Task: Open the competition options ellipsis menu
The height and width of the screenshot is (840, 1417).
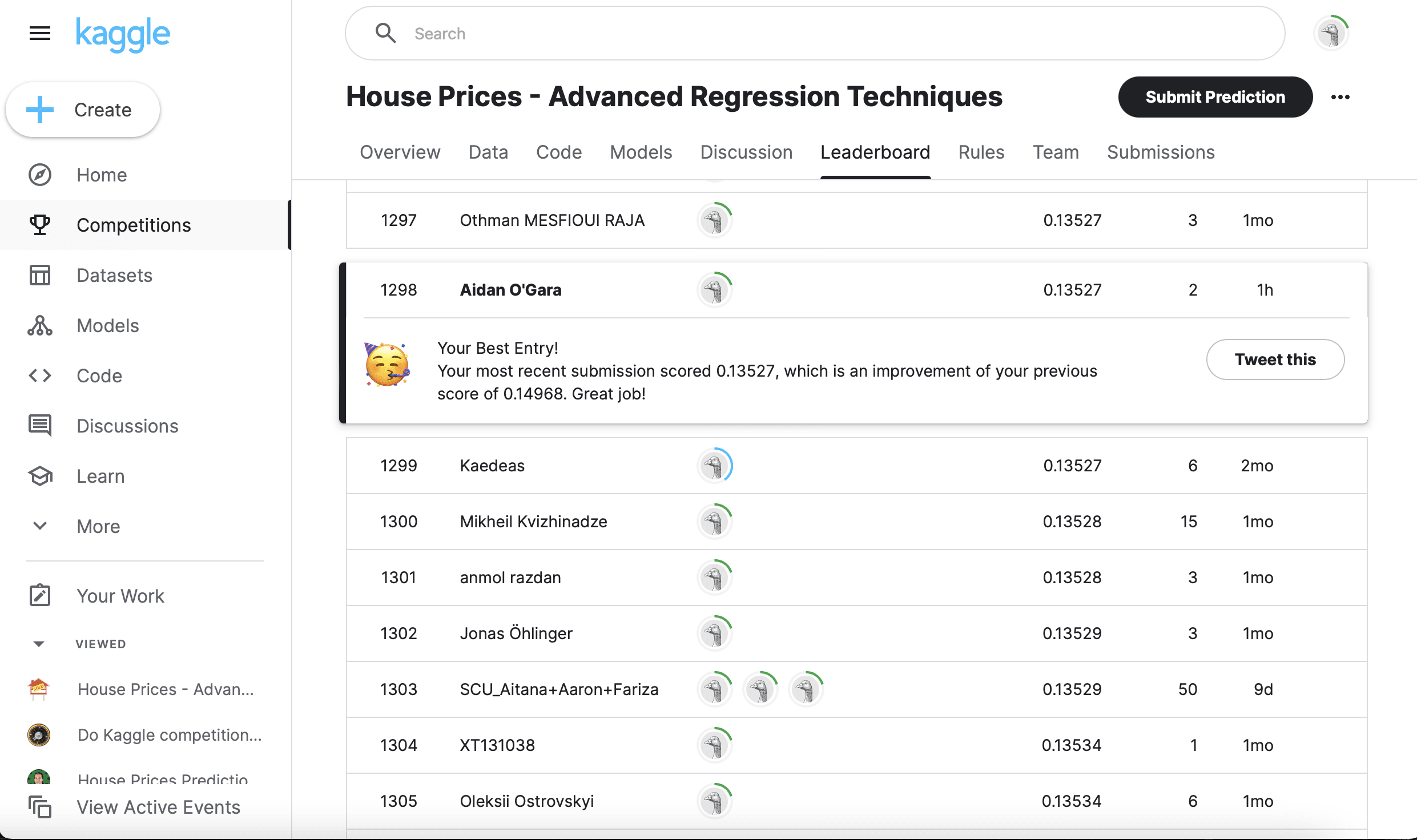Action: point(1340,97)
